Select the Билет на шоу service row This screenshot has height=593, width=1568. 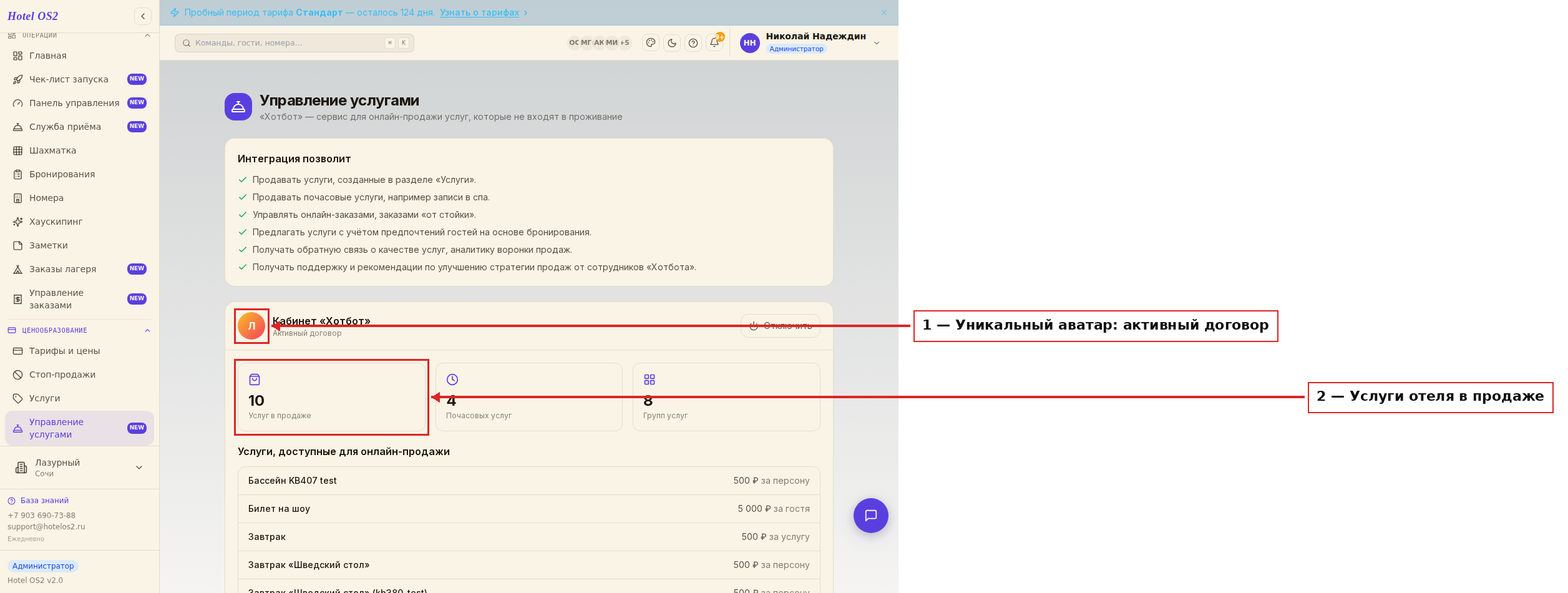529,509
